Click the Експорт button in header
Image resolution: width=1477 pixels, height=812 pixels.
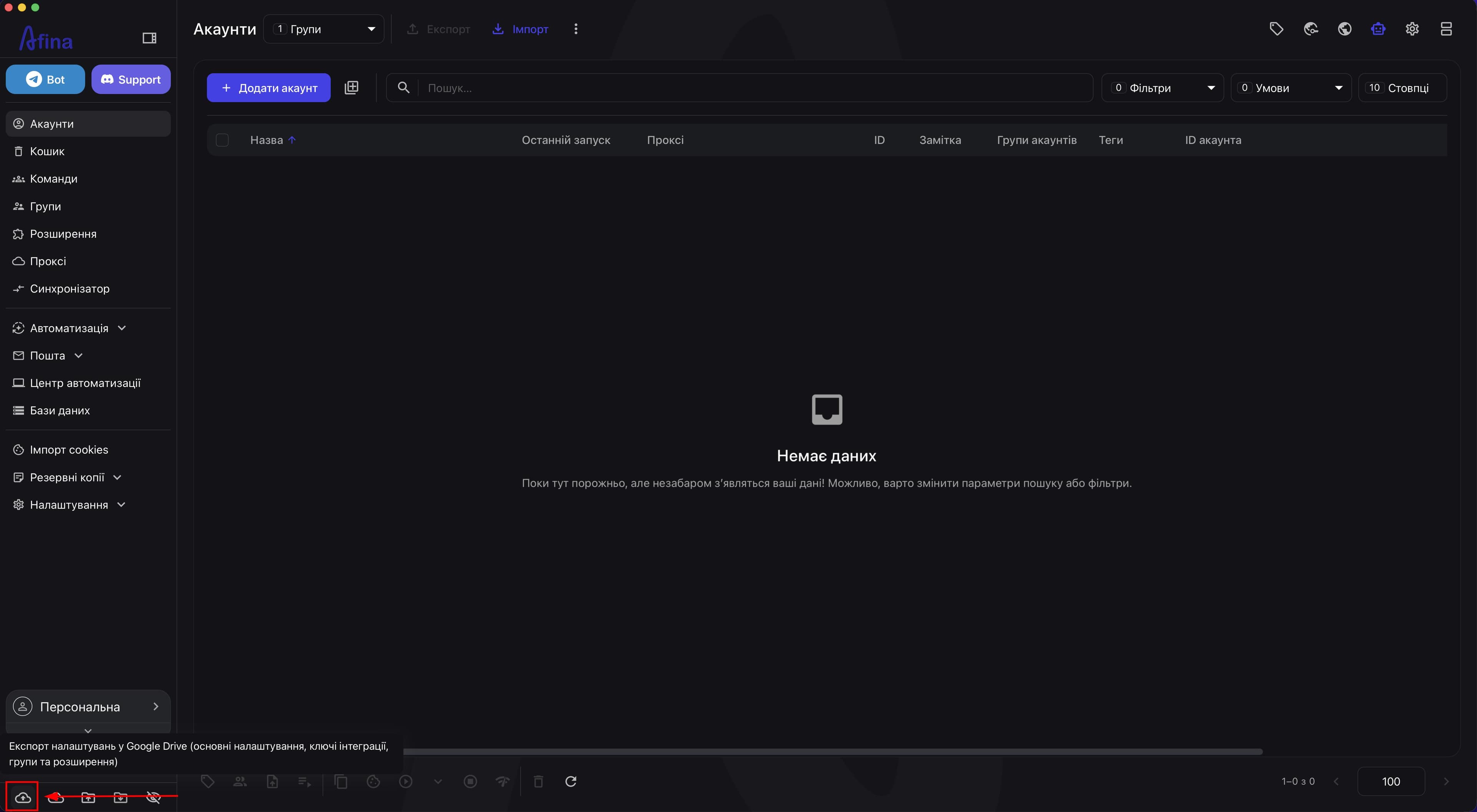pos(438,29)
